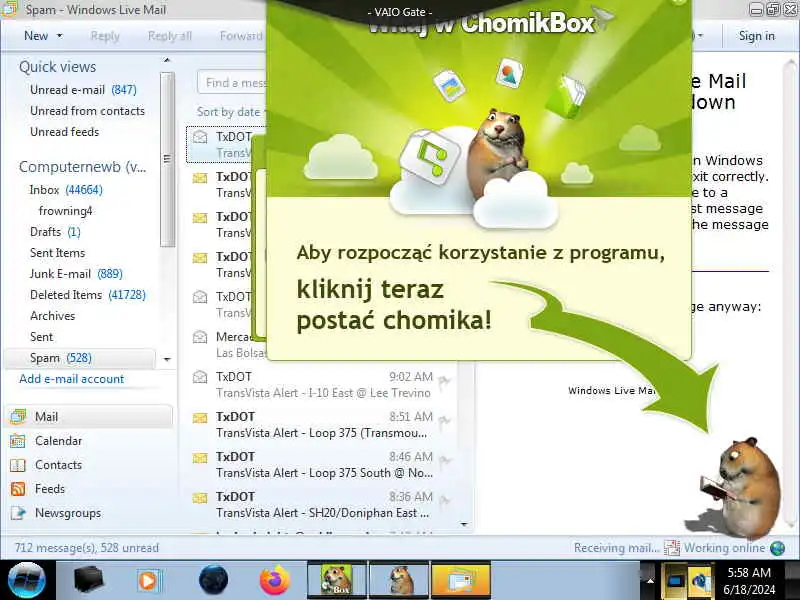Click envelope icon of TxDOT 8:46 AM message
This screenshot has height=600, width=800.
pyautogui.click(x=200, y=458)
